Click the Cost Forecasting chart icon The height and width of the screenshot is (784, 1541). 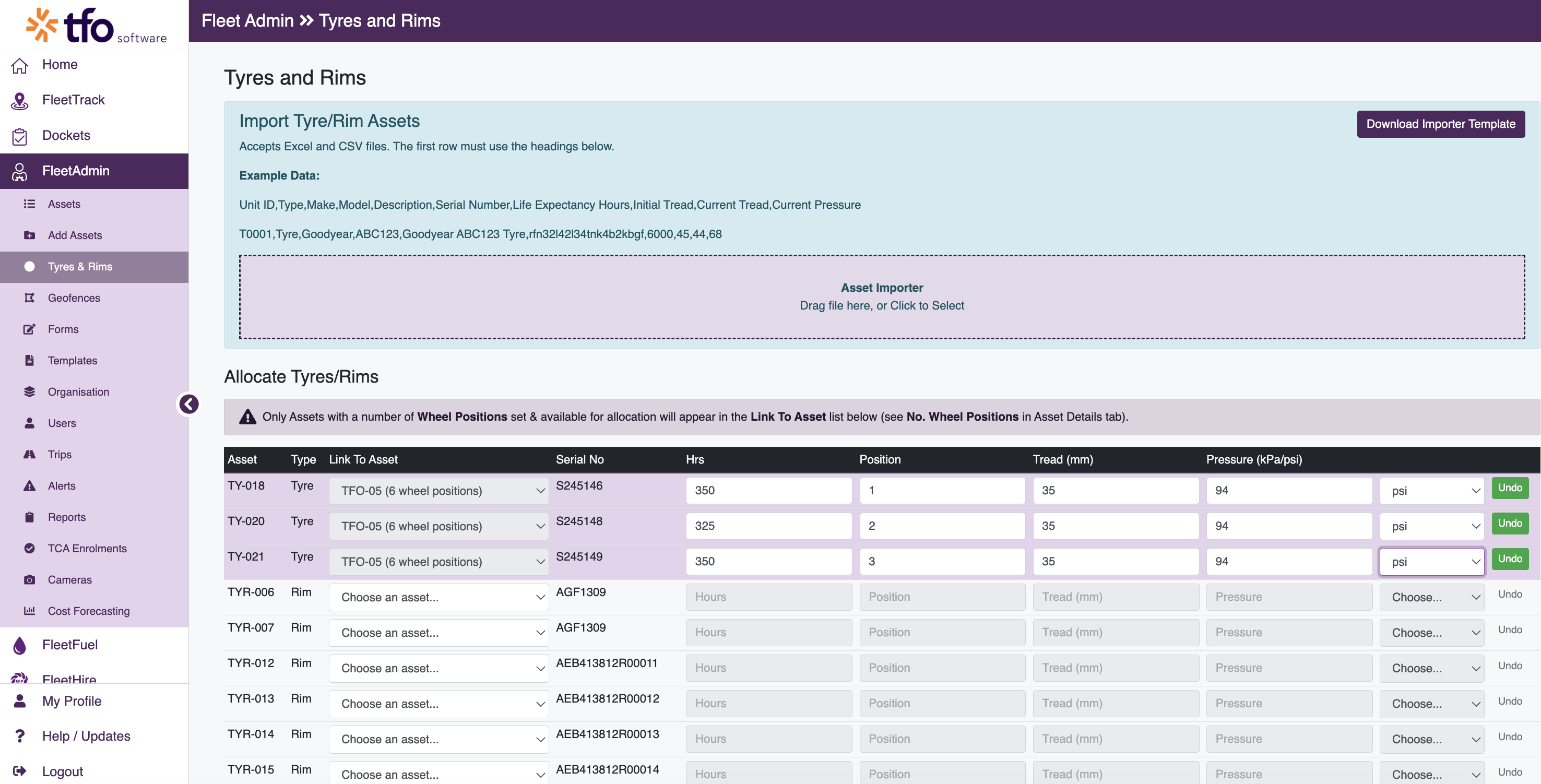coord(29,611)
